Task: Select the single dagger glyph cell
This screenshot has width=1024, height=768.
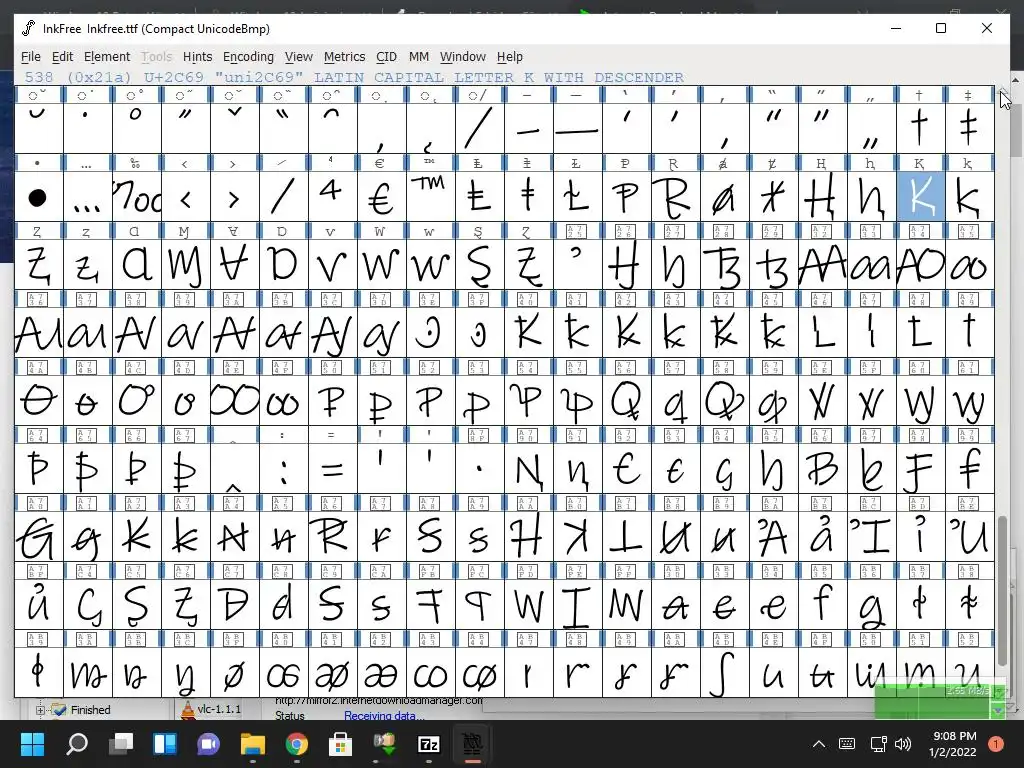Action: pyautogui.click(x=920, y=128)
